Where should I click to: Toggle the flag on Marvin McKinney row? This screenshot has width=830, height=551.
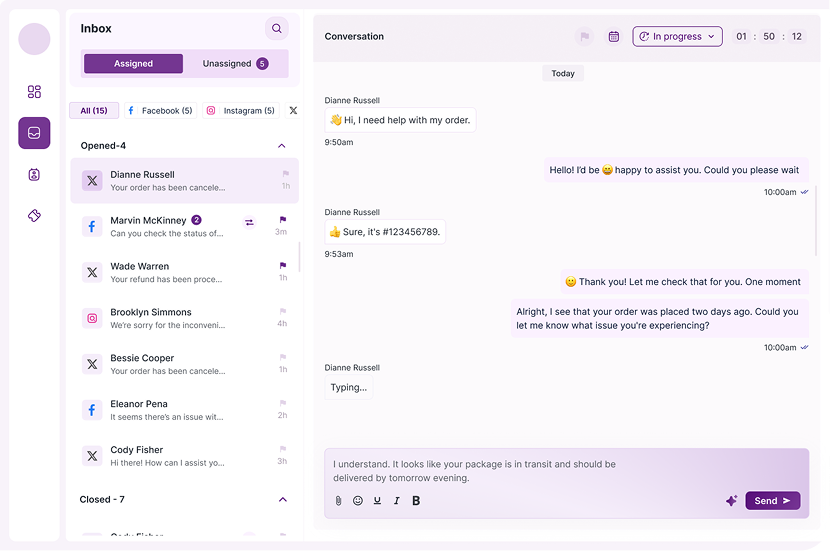pos(283,219)
